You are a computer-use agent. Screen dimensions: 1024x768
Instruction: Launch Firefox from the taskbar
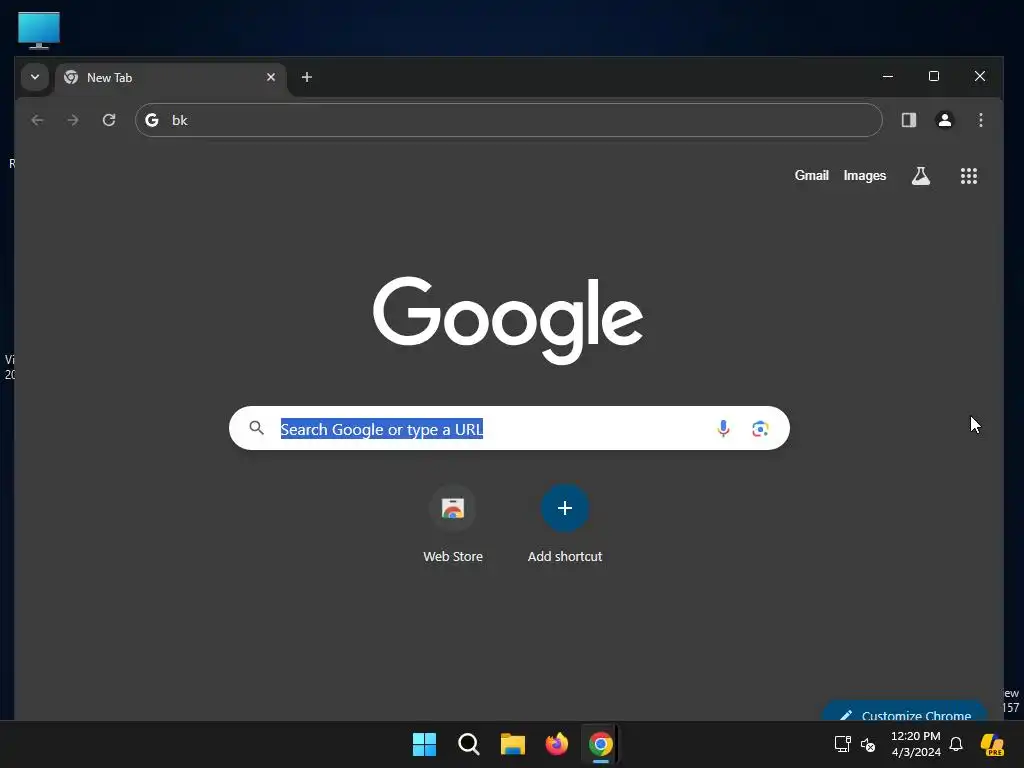556,744
